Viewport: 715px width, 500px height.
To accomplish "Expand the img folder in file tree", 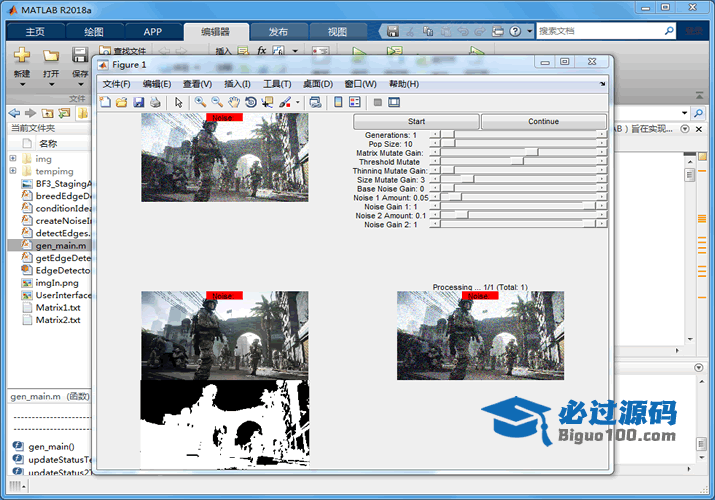I will (x=13, y=159).
